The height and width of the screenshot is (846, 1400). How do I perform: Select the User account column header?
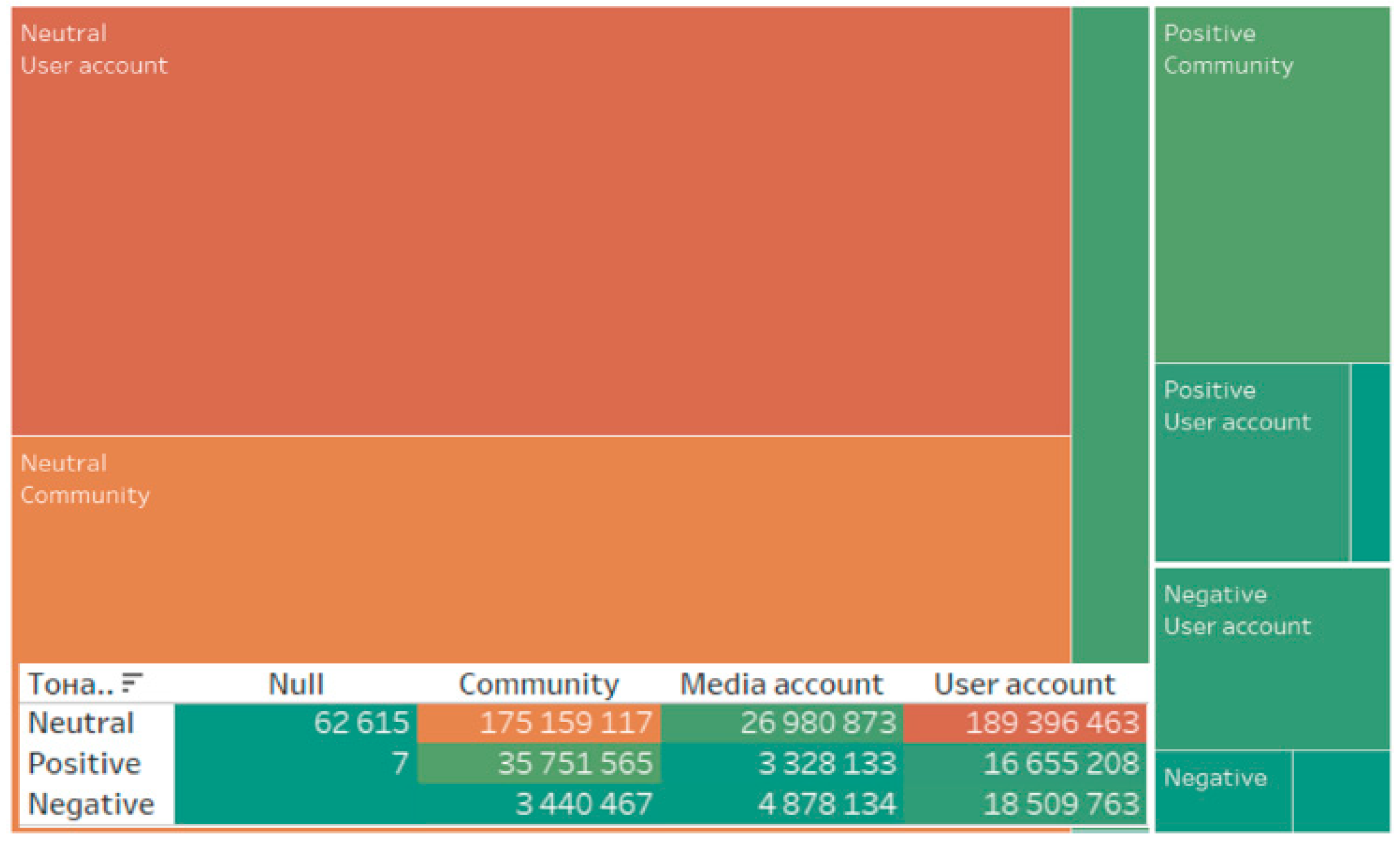[x=1024, y=684]
